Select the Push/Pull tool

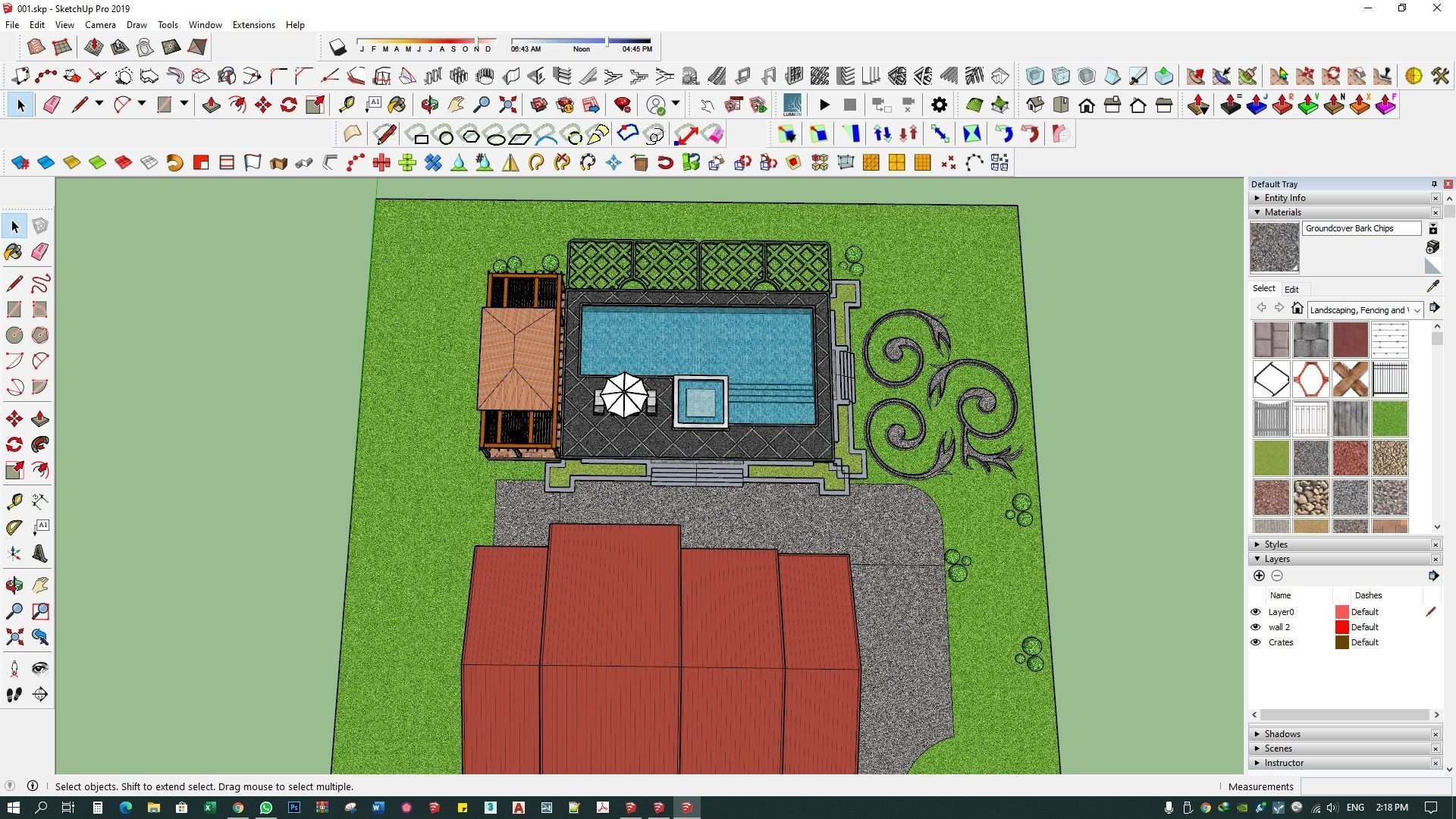(40, 419)
